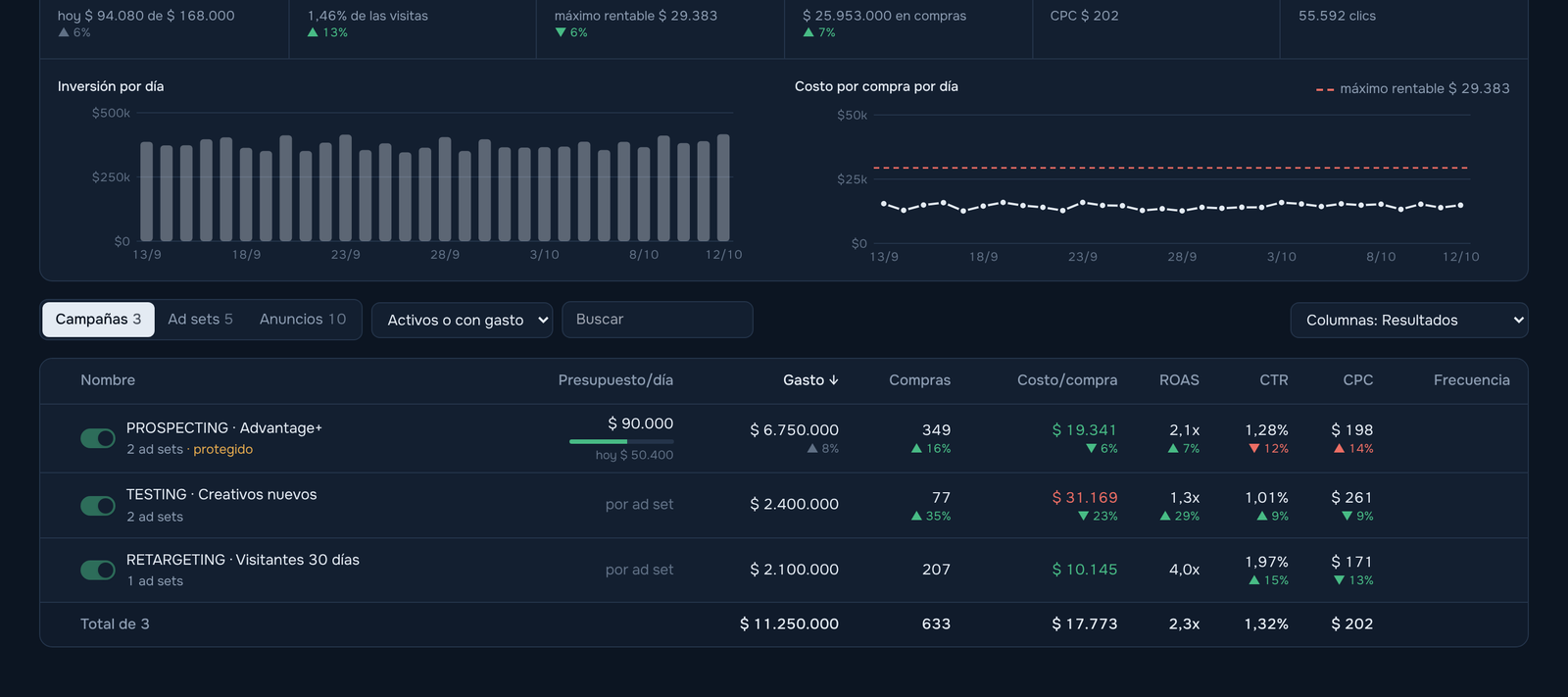Open the 'Activos o con gasto' filter dropdown

(x=462, y=320)
